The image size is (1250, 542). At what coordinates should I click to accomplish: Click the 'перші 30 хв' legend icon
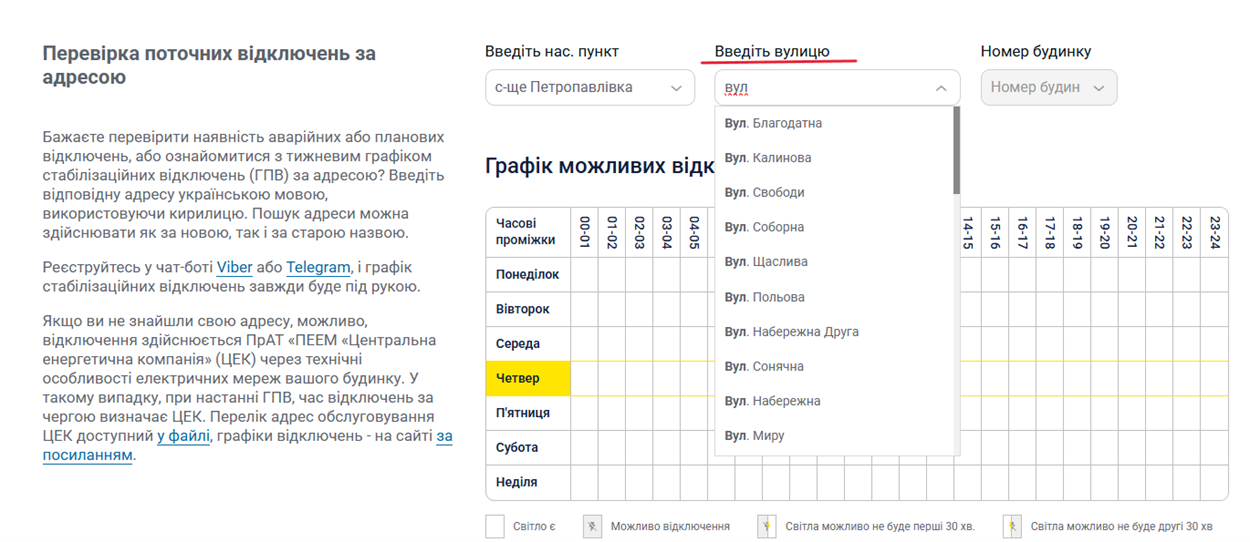[x=767, y=526]
